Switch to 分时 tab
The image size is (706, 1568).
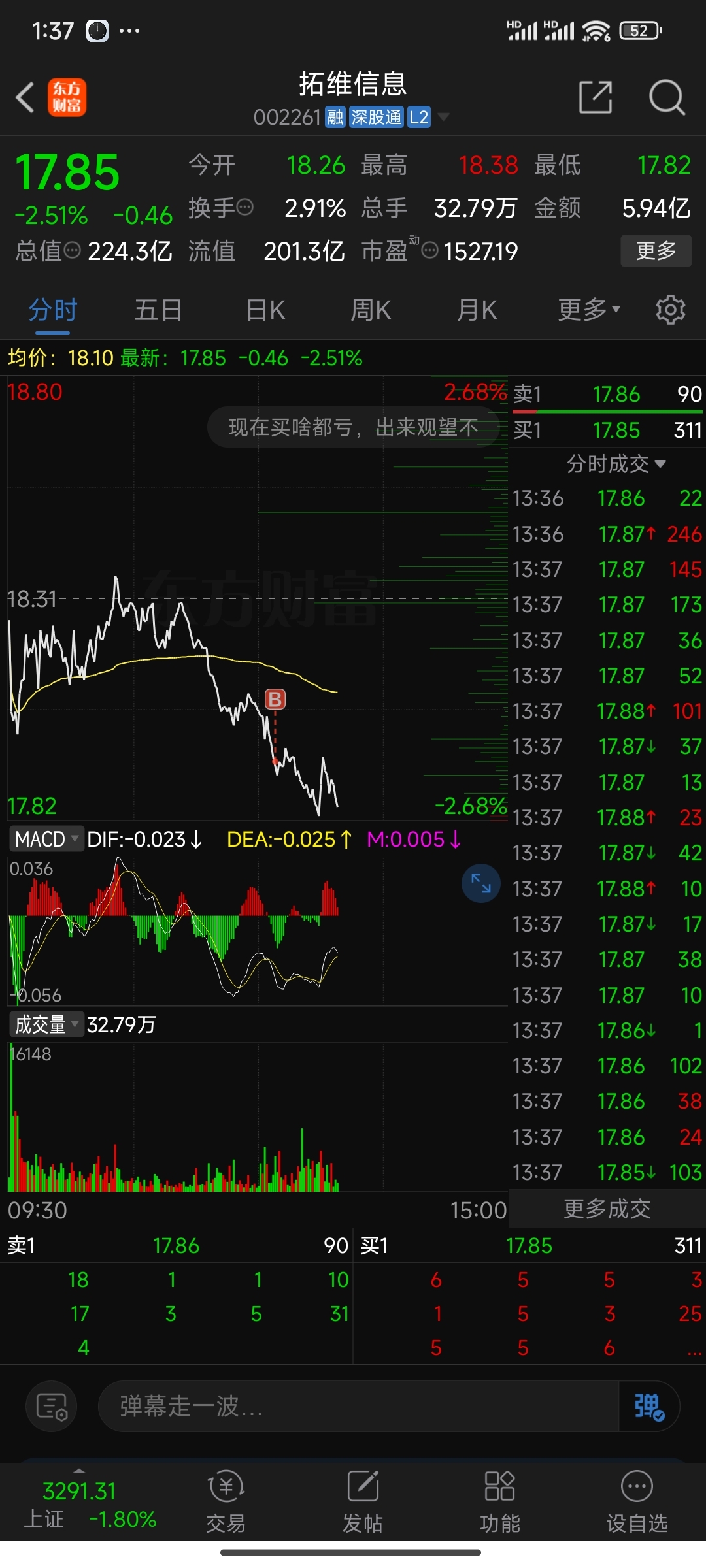53,310
